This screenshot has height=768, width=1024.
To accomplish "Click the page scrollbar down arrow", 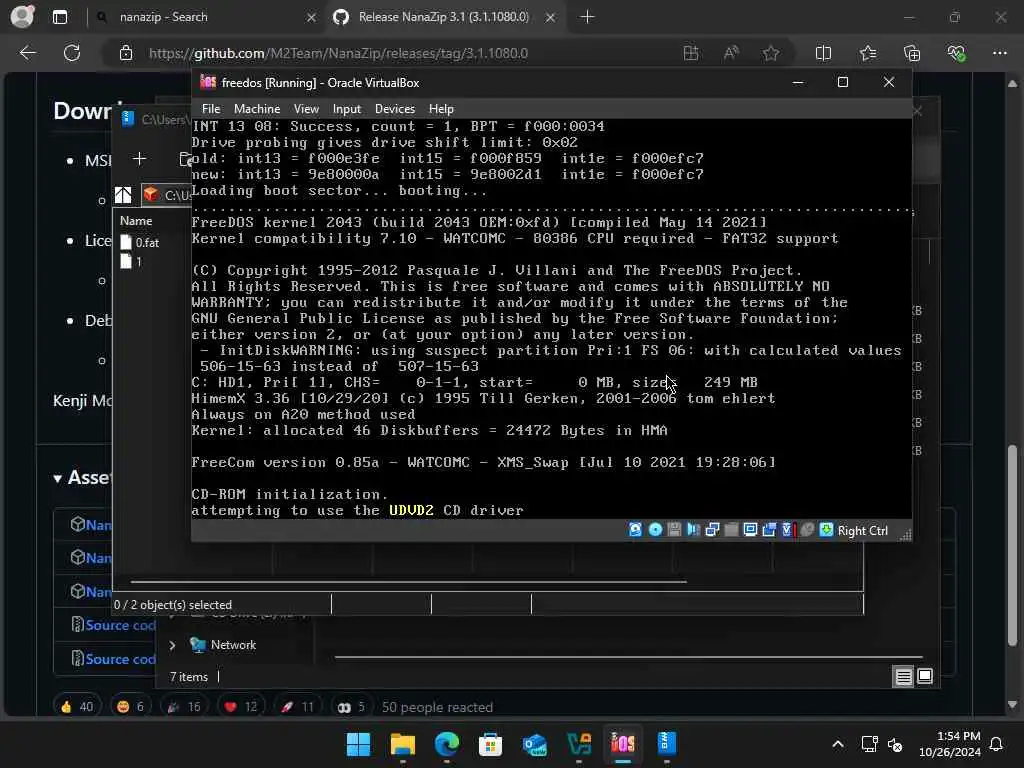I will 1012,705.
